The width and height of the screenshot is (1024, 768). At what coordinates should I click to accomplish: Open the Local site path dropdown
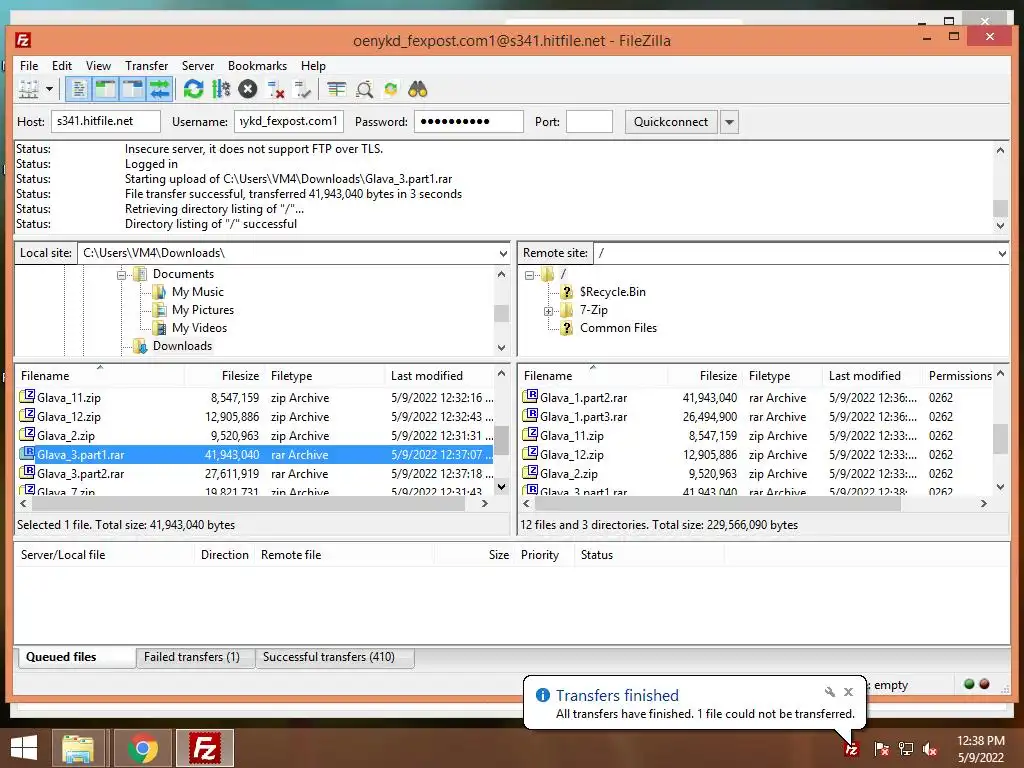503,253
